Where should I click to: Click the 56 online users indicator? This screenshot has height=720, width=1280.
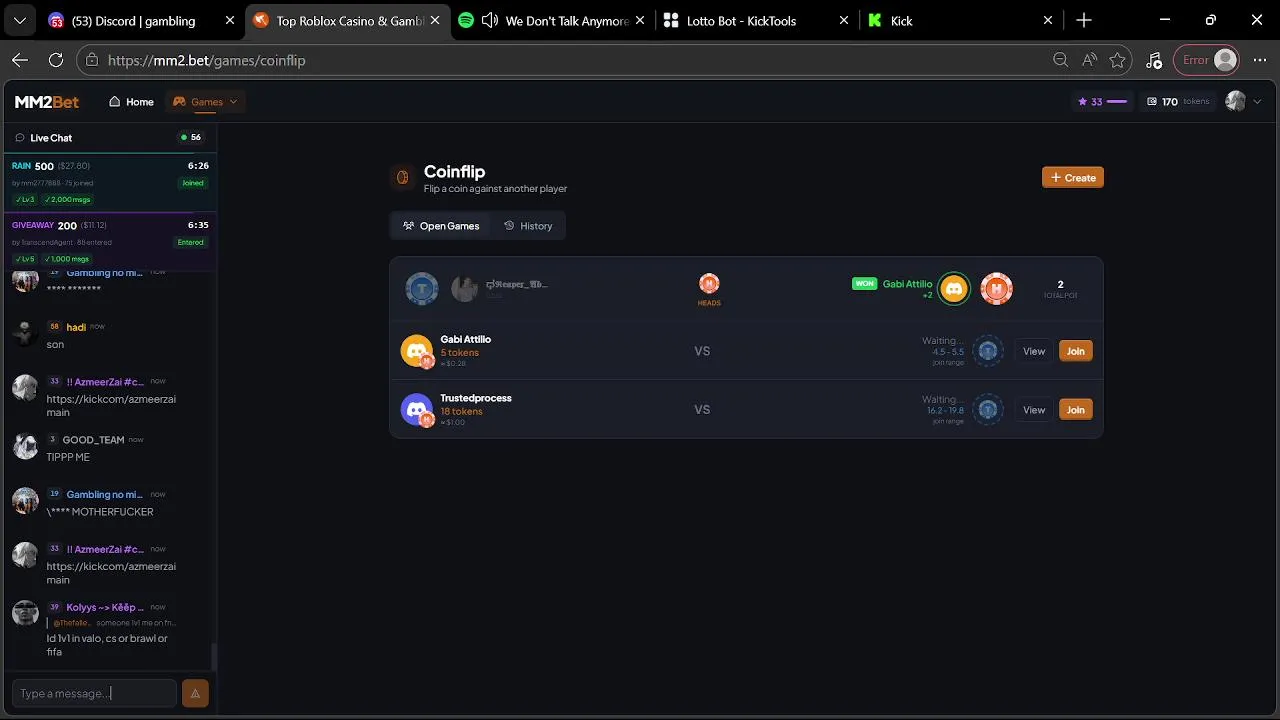pyautogui.click(x=190, y=138)
